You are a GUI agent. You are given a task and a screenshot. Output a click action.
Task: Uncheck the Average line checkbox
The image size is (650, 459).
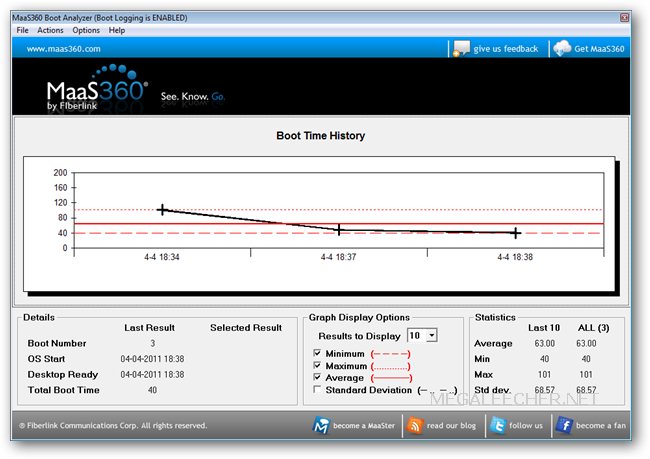(x=317, y=377)
